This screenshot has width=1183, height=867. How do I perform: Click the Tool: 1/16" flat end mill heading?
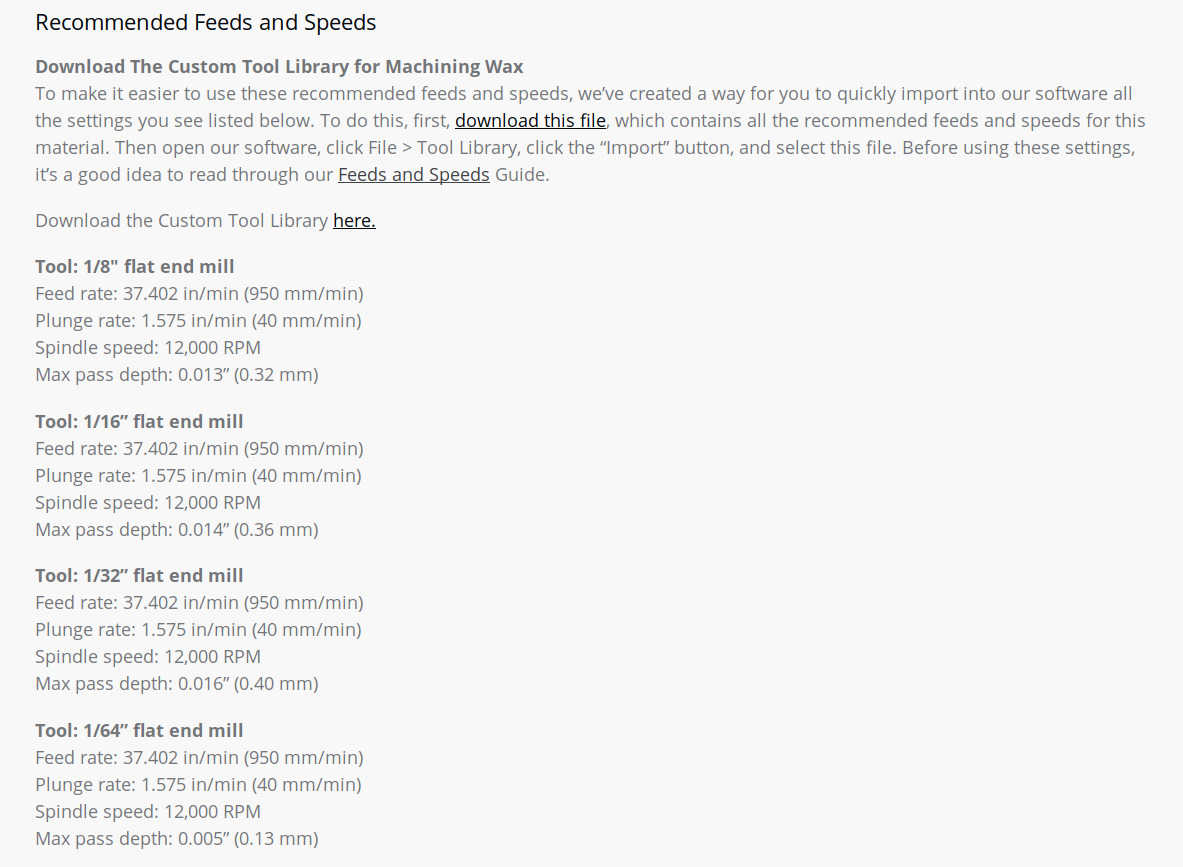(x=139, y=421)
